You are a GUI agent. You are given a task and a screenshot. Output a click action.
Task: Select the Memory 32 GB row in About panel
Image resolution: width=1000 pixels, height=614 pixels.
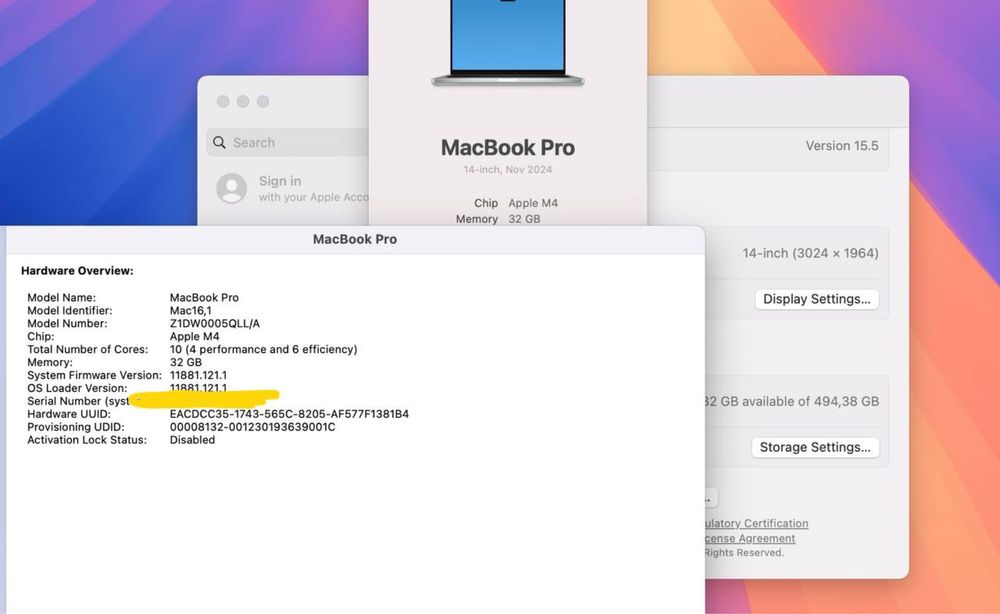tap(498, 219)
